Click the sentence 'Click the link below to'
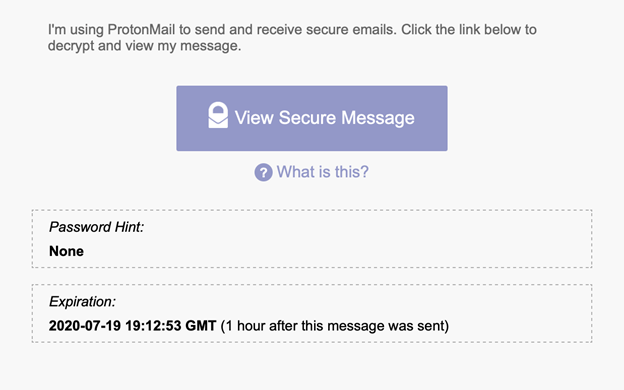Viewport: 624px width, 390px height. 469,29
